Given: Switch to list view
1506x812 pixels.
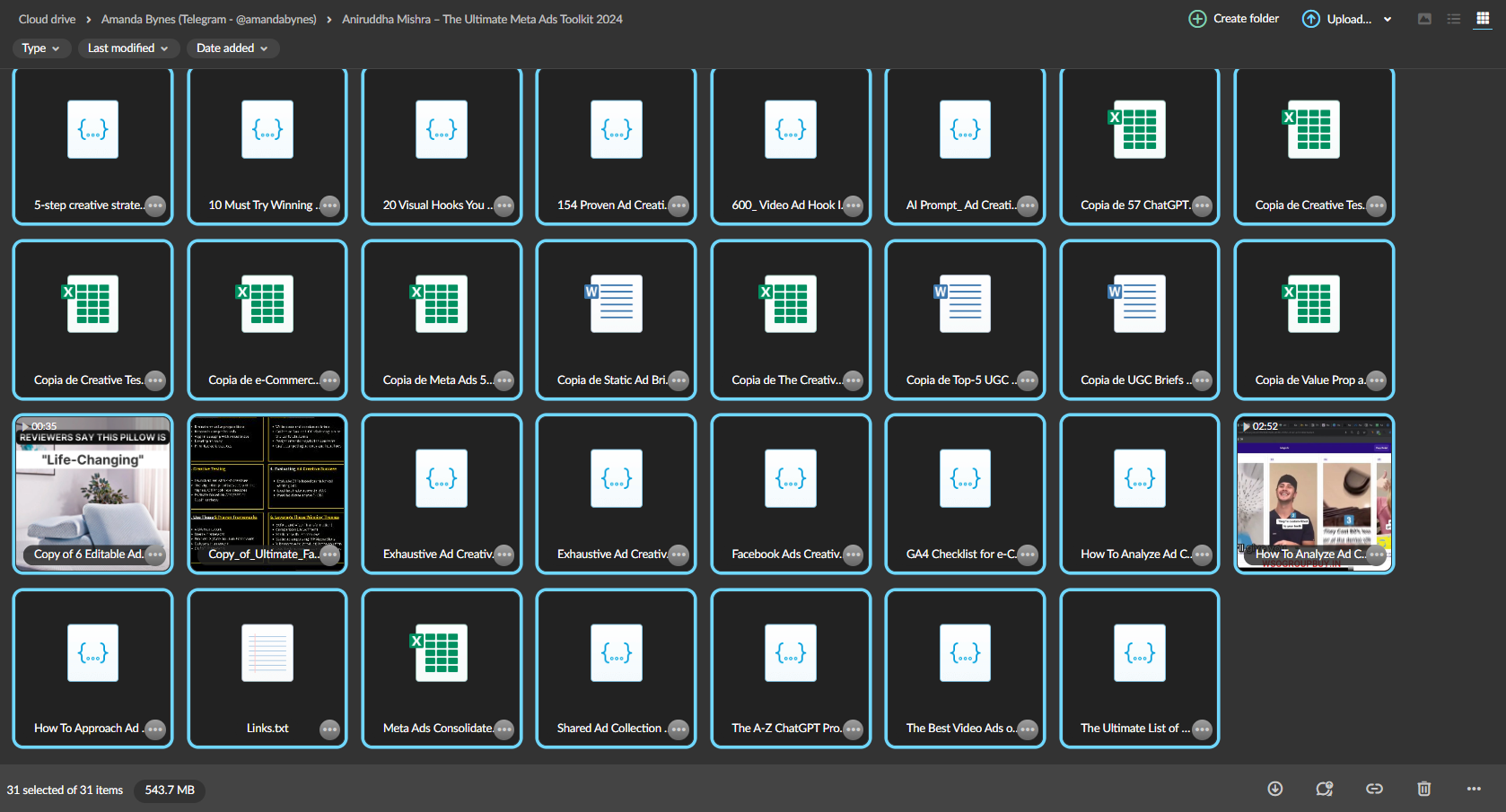Looking at the screenshot, I should point(1454,19).
